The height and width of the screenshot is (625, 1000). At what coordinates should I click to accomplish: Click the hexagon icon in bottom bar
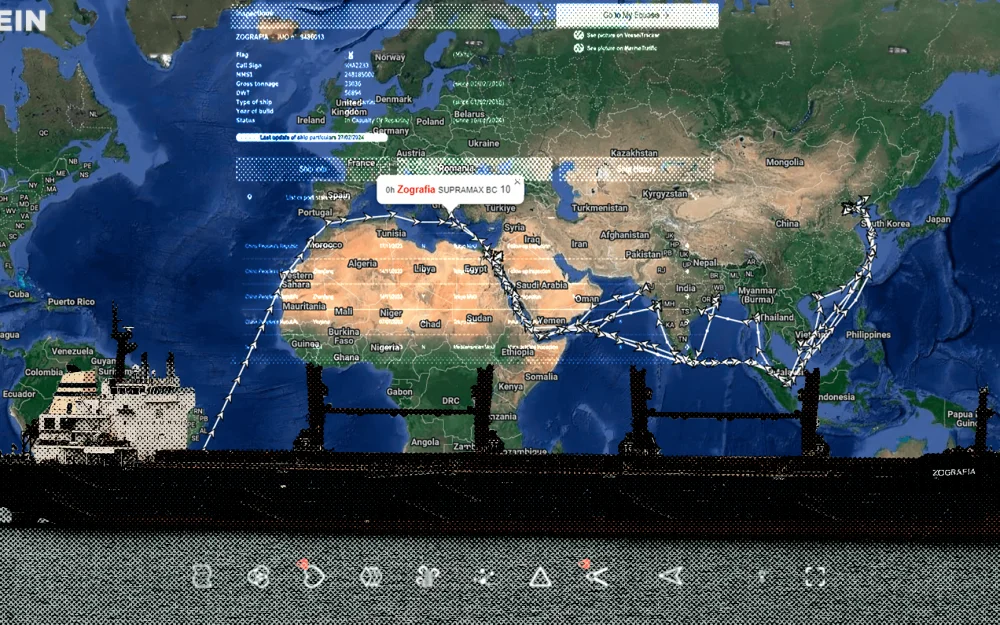[371, 577]
